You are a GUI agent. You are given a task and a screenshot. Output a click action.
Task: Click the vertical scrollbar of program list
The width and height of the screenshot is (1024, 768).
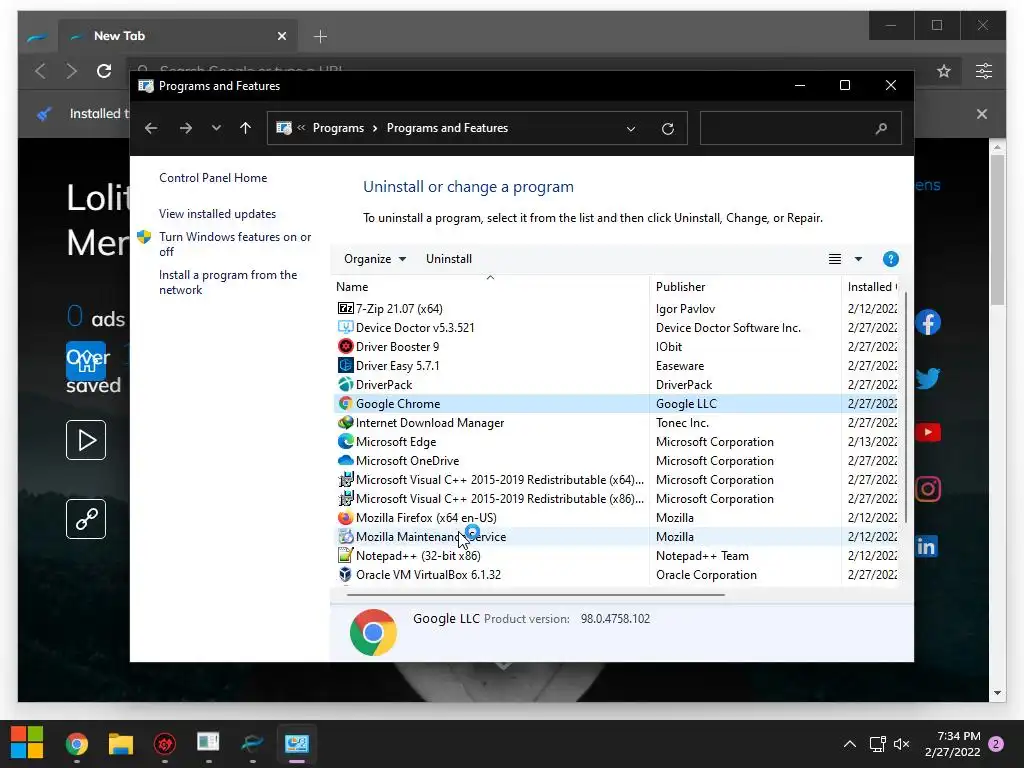[x=905, y=408]
